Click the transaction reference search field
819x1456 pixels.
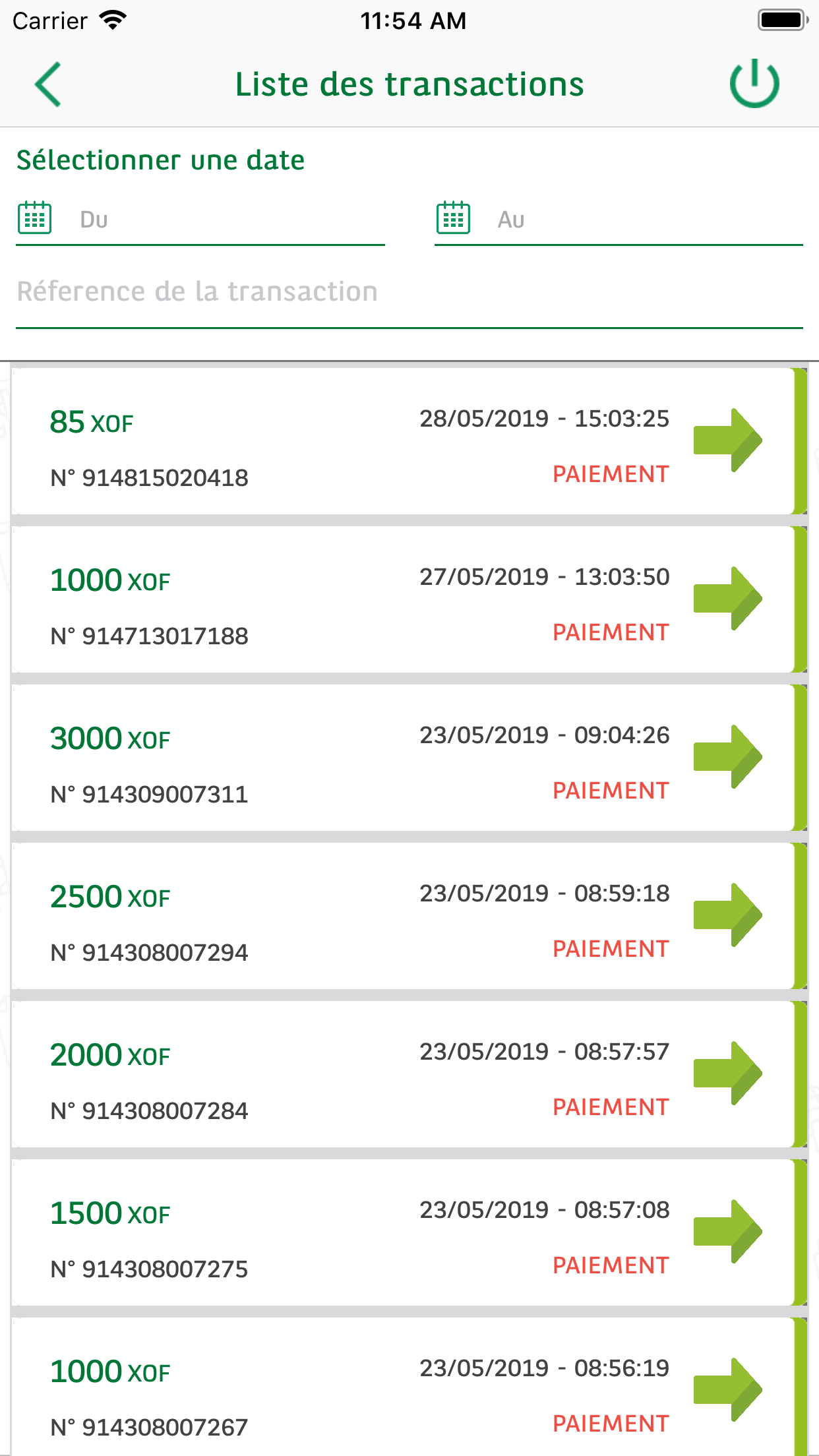(x=409, y=292)
